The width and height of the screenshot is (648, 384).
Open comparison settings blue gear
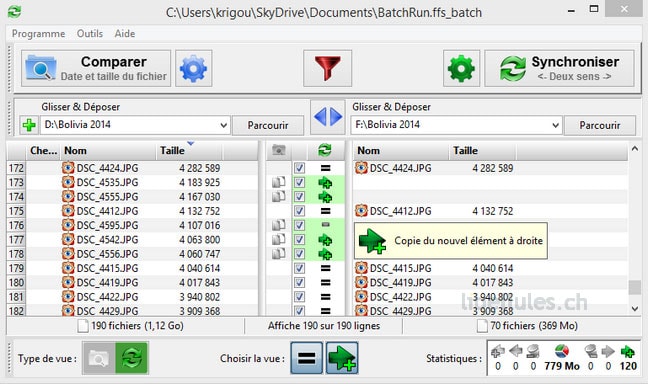[194, 69]
